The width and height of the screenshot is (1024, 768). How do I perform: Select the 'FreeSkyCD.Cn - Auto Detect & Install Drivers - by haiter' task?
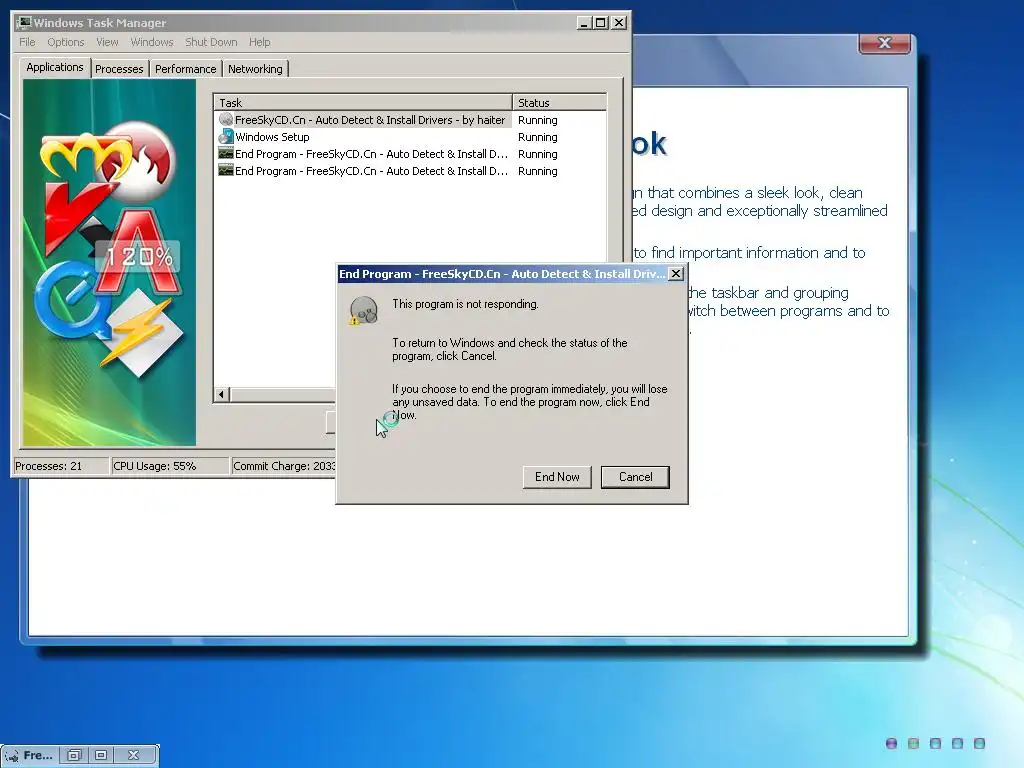point(362,120)
